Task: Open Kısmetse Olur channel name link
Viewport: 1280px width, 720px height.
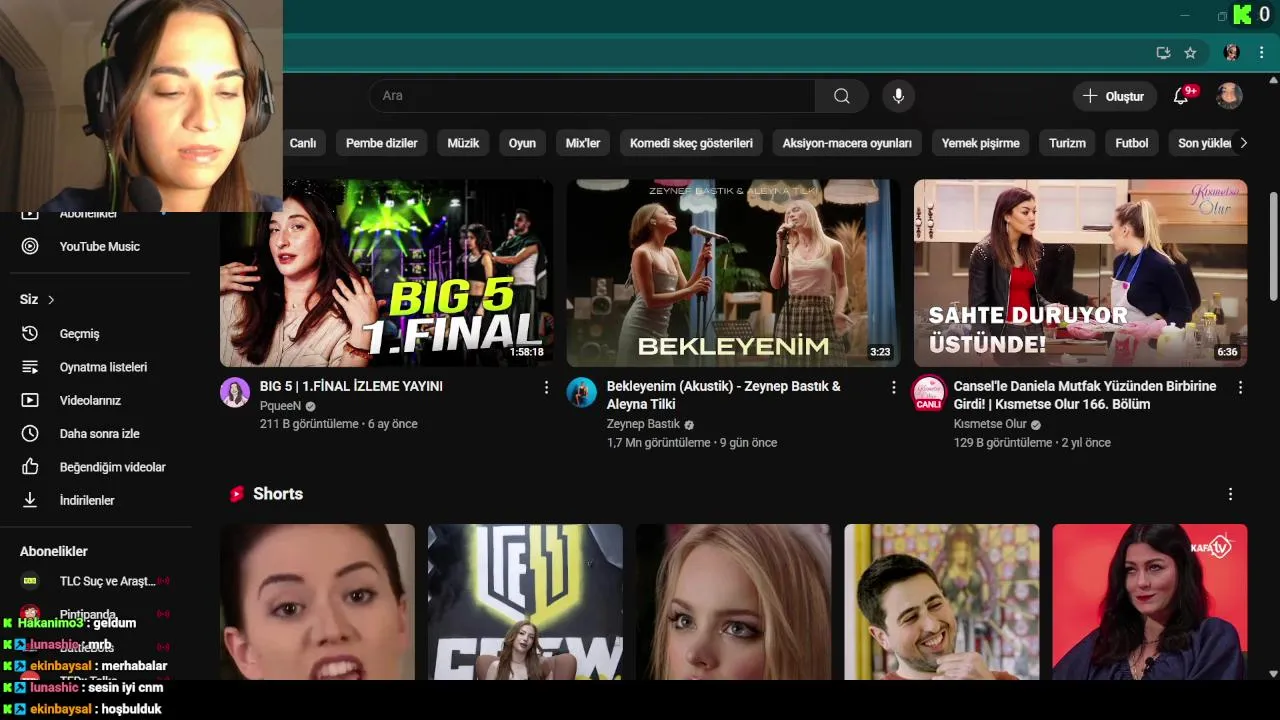Action: [990, 424]
